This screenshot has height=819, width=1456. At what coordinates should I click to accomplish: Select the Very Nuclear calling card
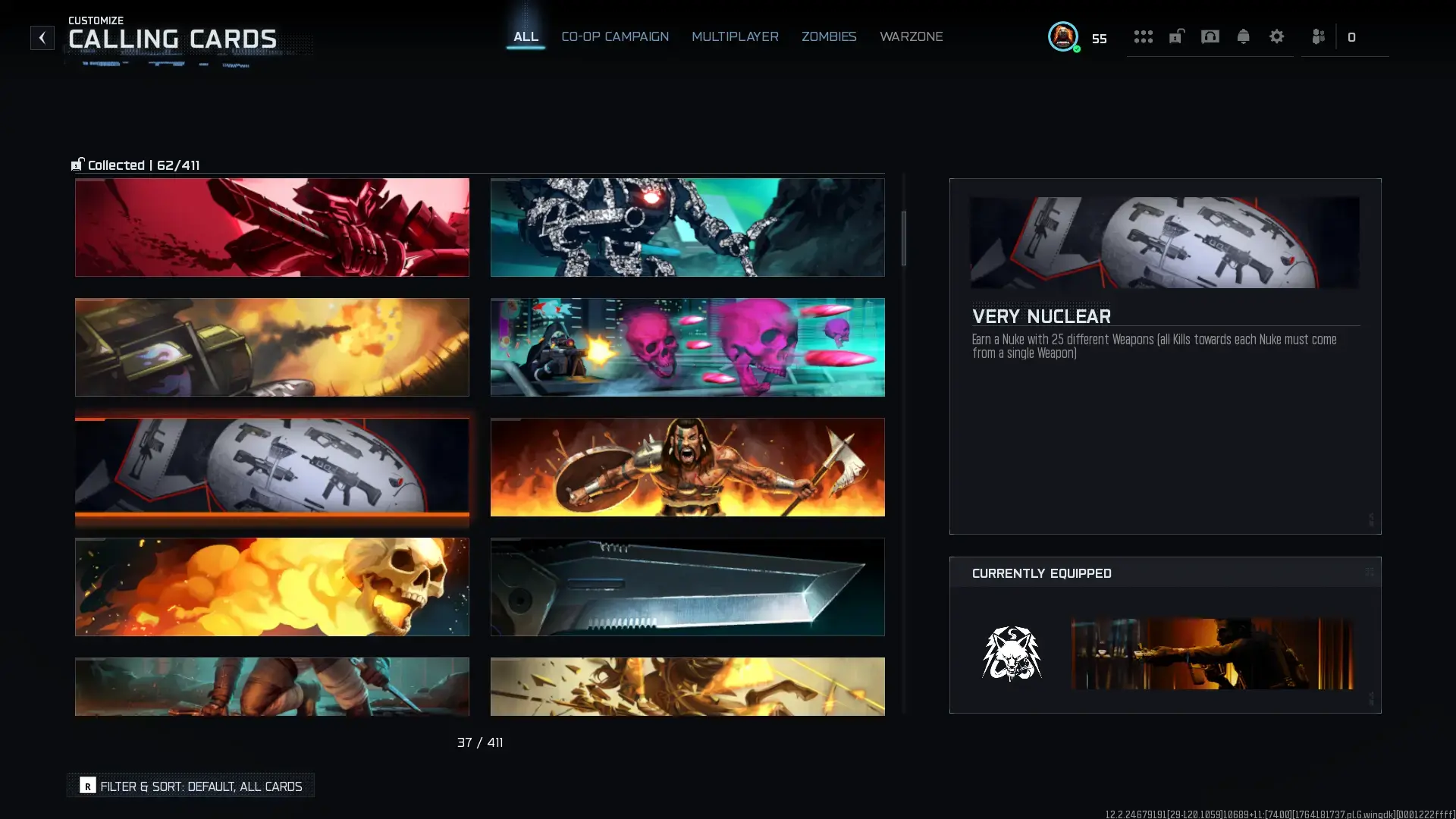271,467
